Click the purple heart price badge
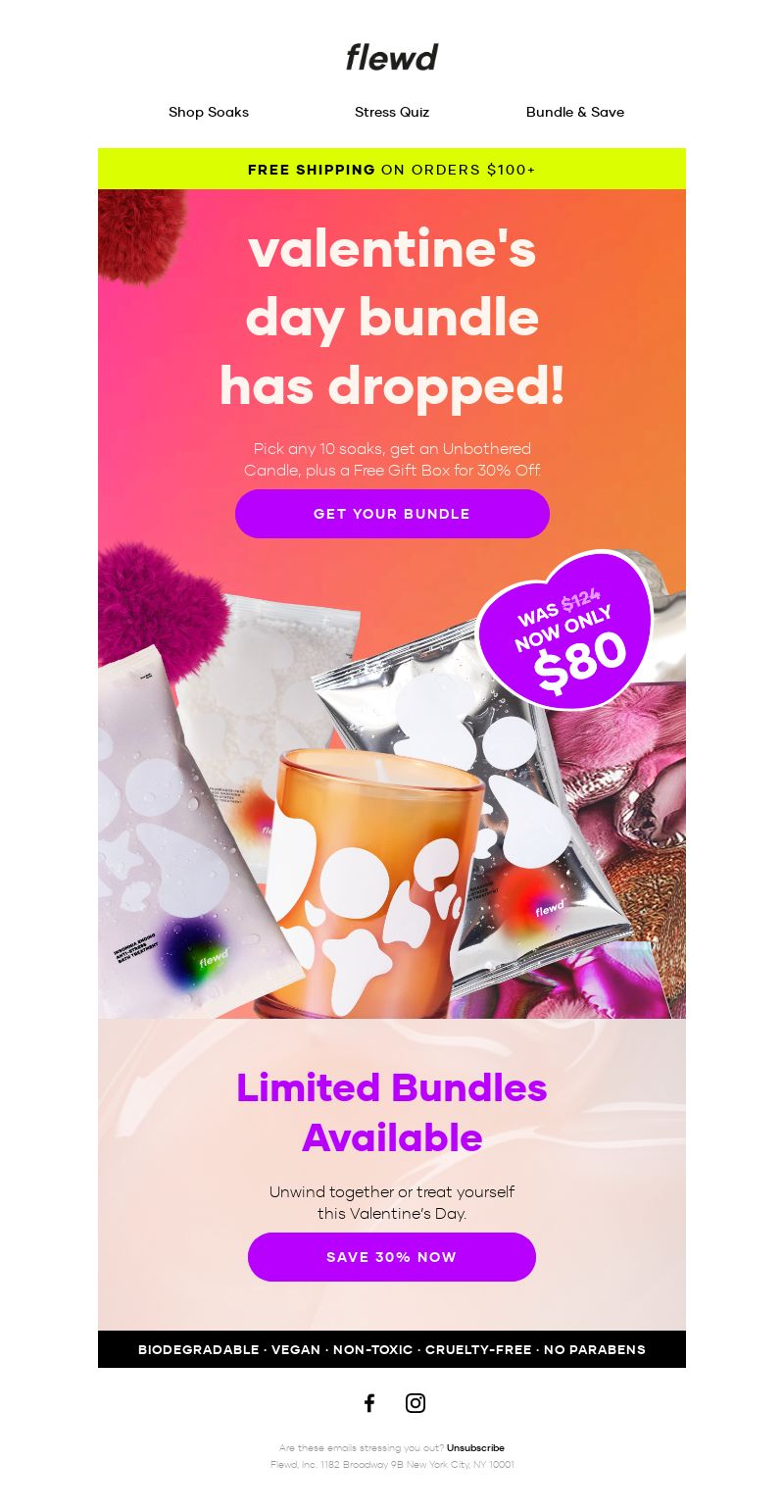784x1512 pixels. 565,630
